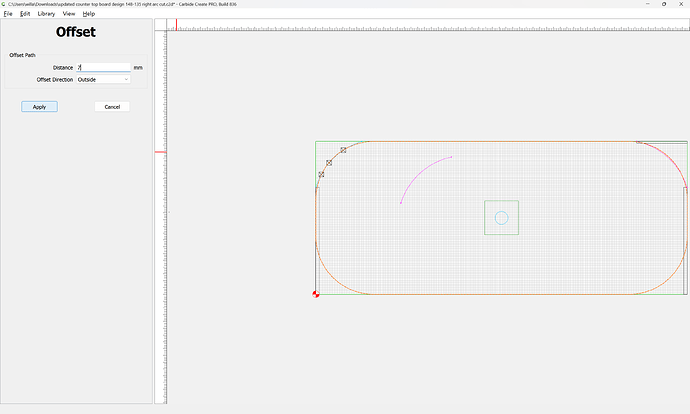Cancel the Offset operation
690x414 pixels.
112,106
